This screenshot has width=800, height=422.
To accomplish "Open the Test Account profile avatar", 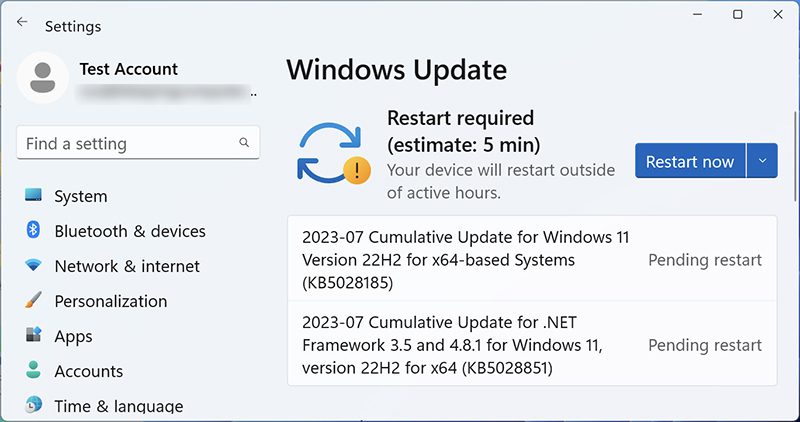I will coord(43,78).
